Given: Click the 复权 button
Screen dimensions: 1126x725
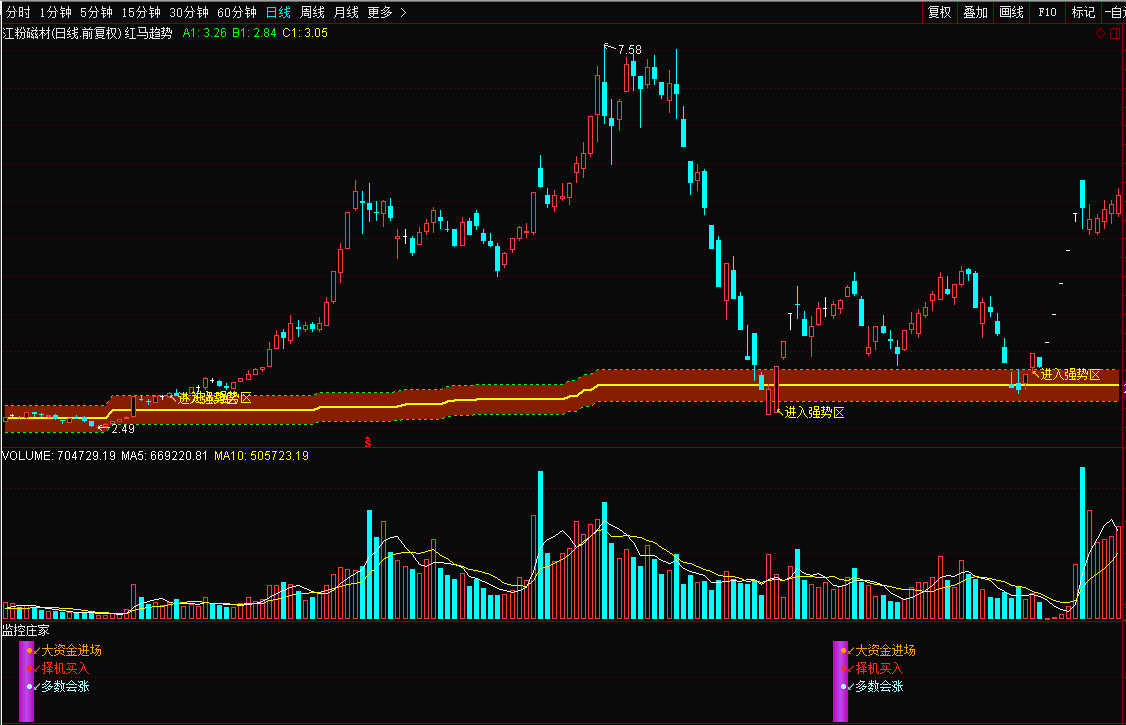Looking at the screenshot, I should pos(939,12).
